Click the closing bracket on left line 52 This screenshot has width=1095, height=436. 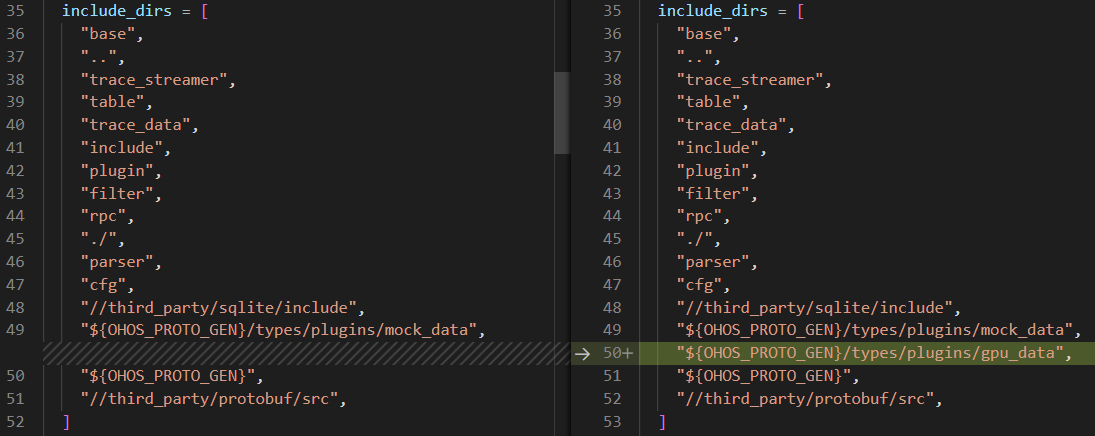(66, 421)
